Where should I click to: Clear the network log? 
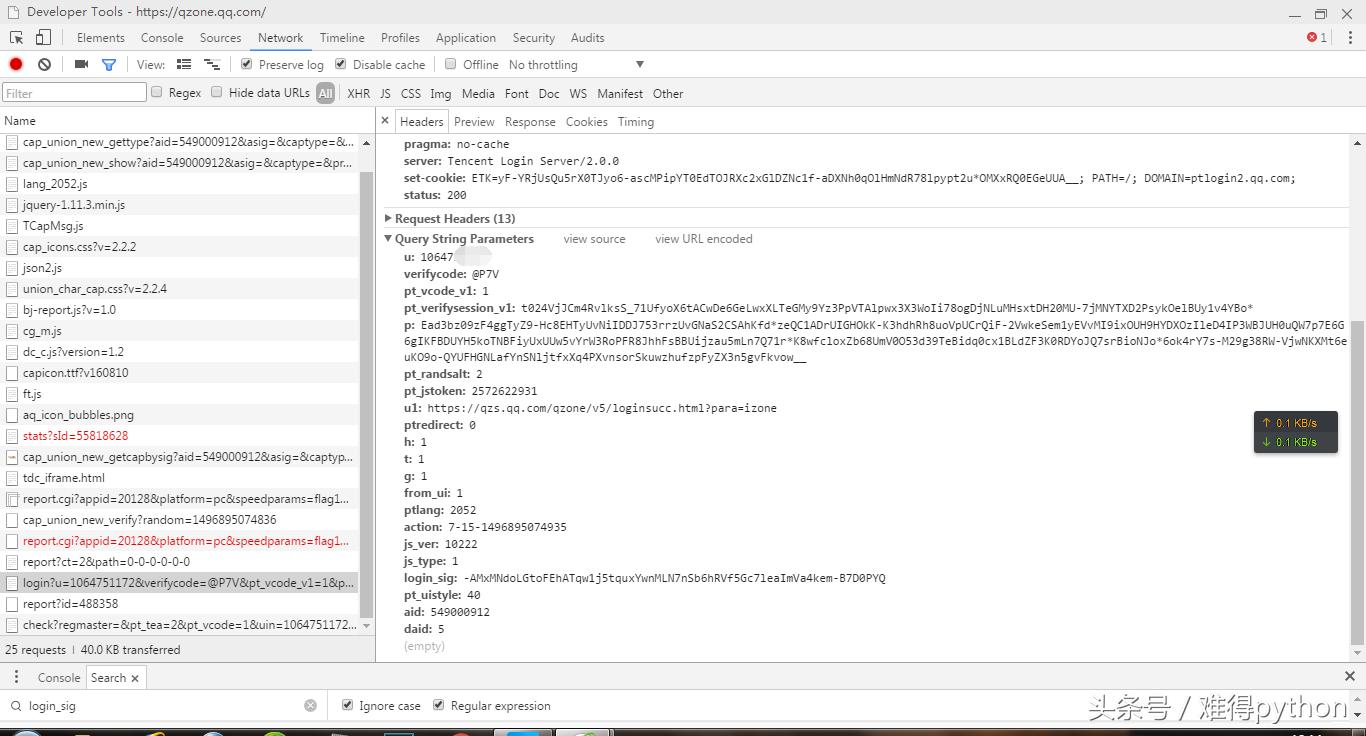click(44, 64)
